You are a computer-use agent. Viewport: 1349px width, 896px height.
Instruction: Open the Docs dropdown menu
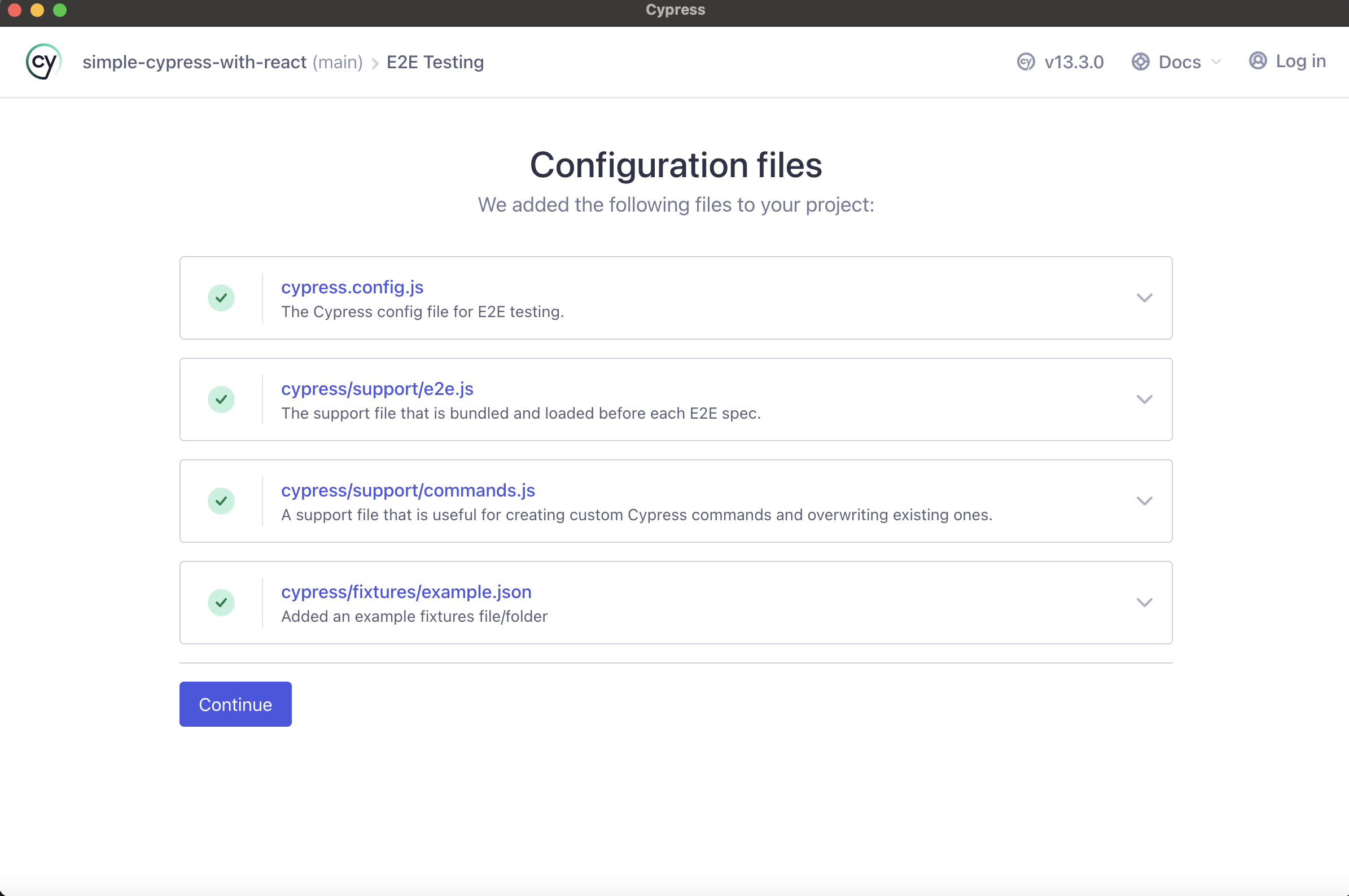(x=1180, y=62)
